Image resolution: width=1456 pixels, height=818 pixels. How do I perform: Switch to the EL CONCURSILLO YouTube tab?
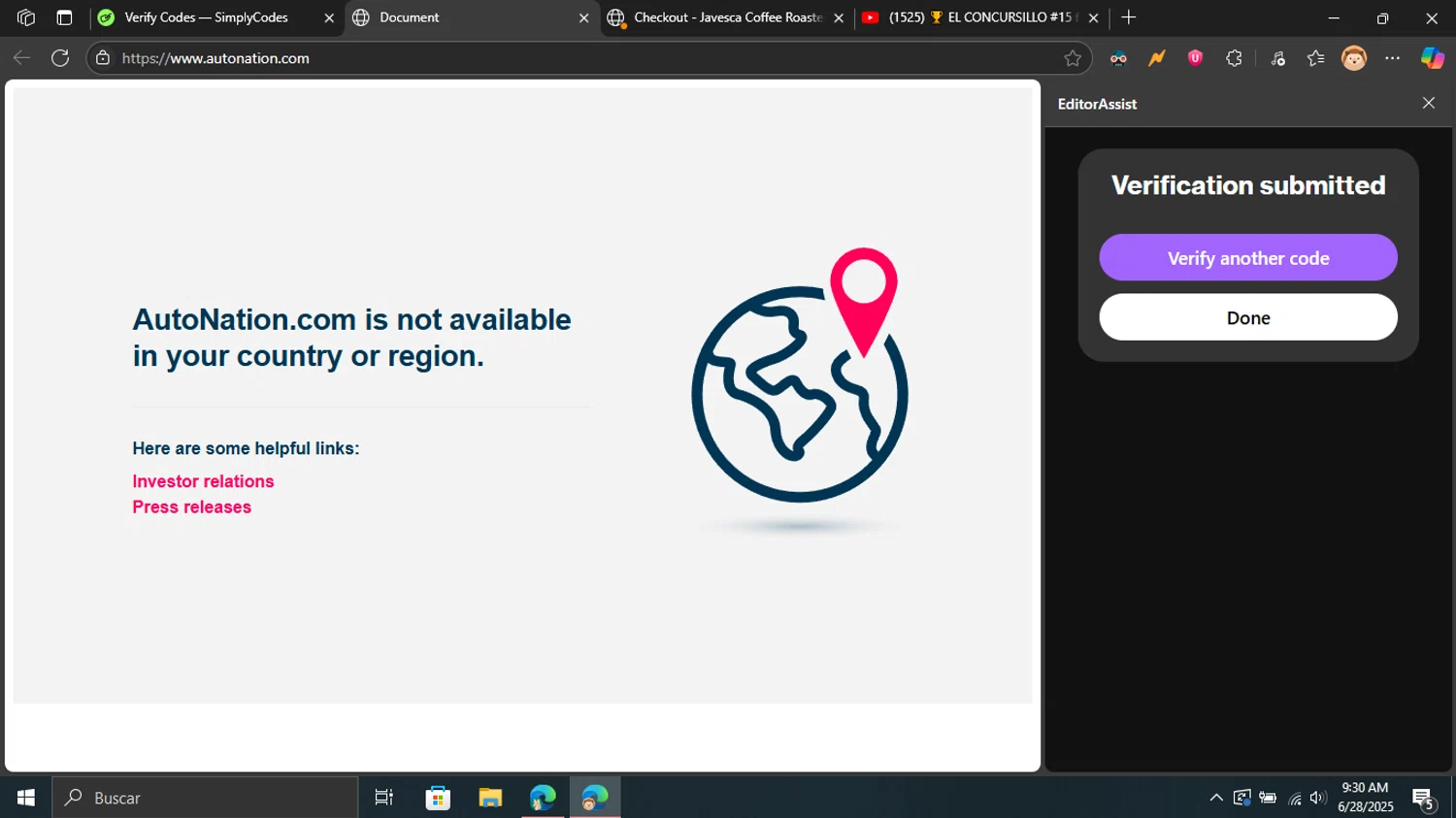(x=971, y=17)
